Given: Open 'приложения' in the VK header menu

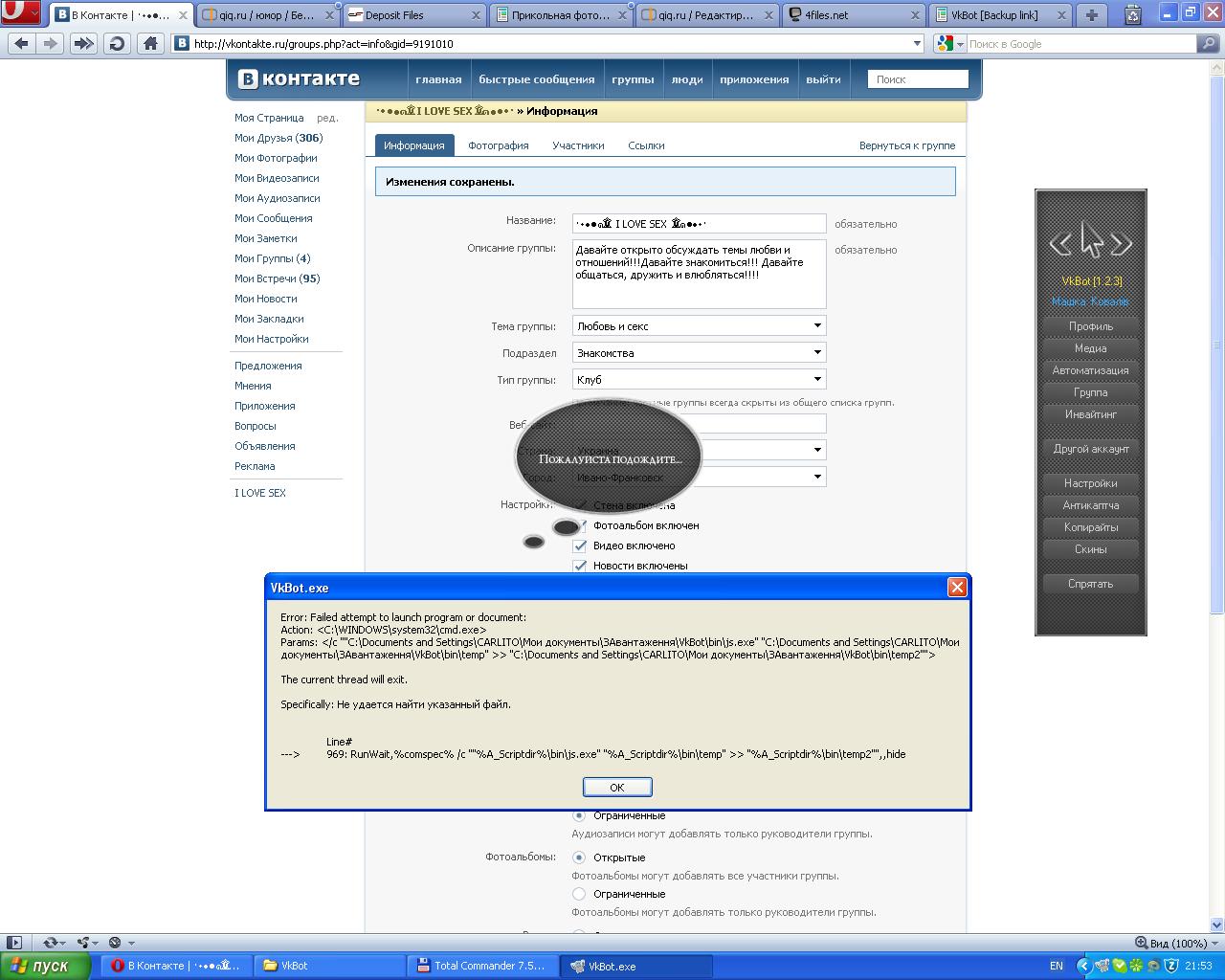Looking at the screenshot, I should 754,79.
